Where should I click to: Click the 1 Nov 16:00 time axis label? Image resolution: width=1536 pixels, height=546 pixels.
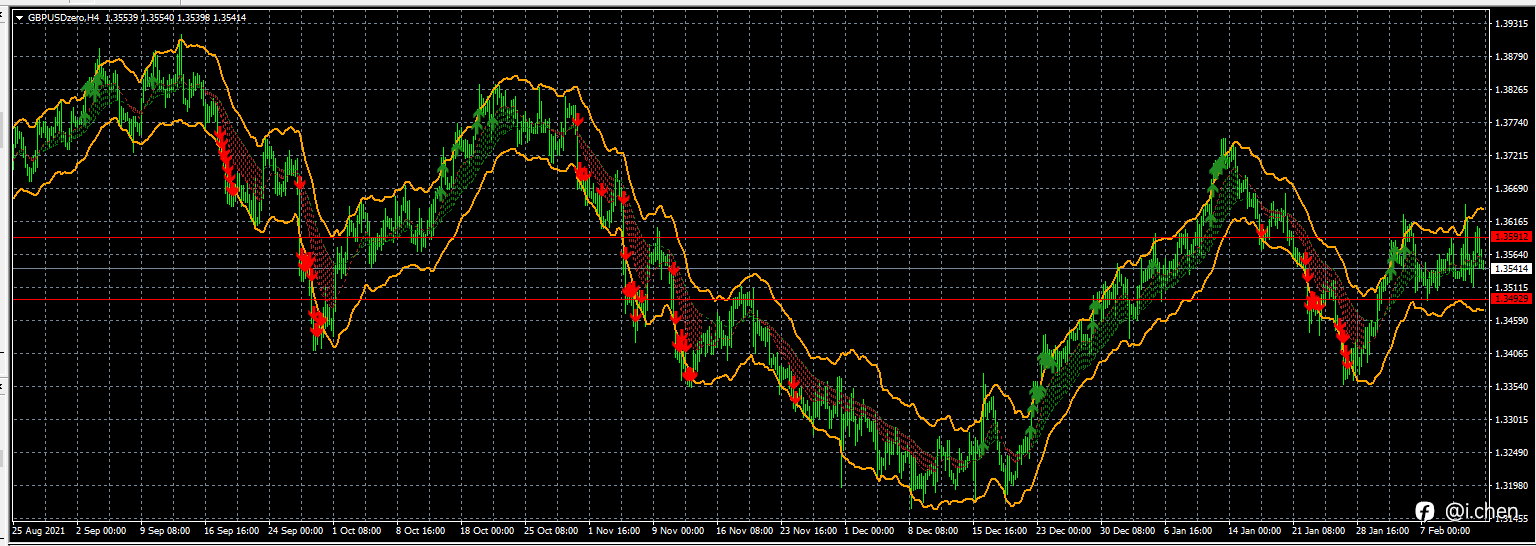tap(615, 532)
